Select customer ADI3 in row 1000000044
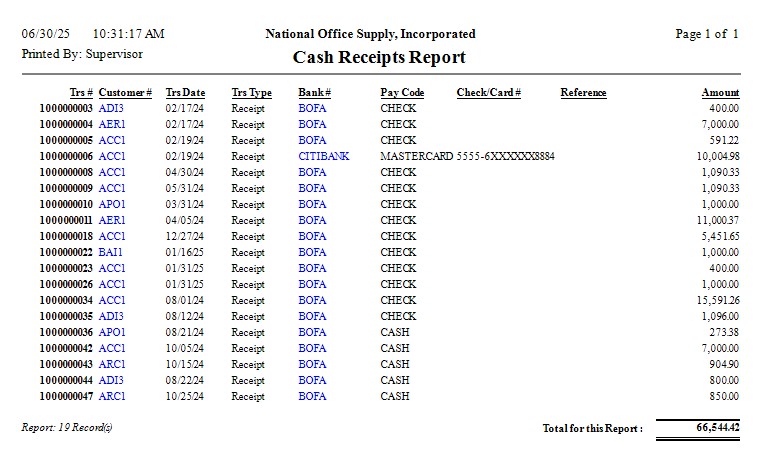The width and height of the screenshot is (760, 457). click(111, 380)
